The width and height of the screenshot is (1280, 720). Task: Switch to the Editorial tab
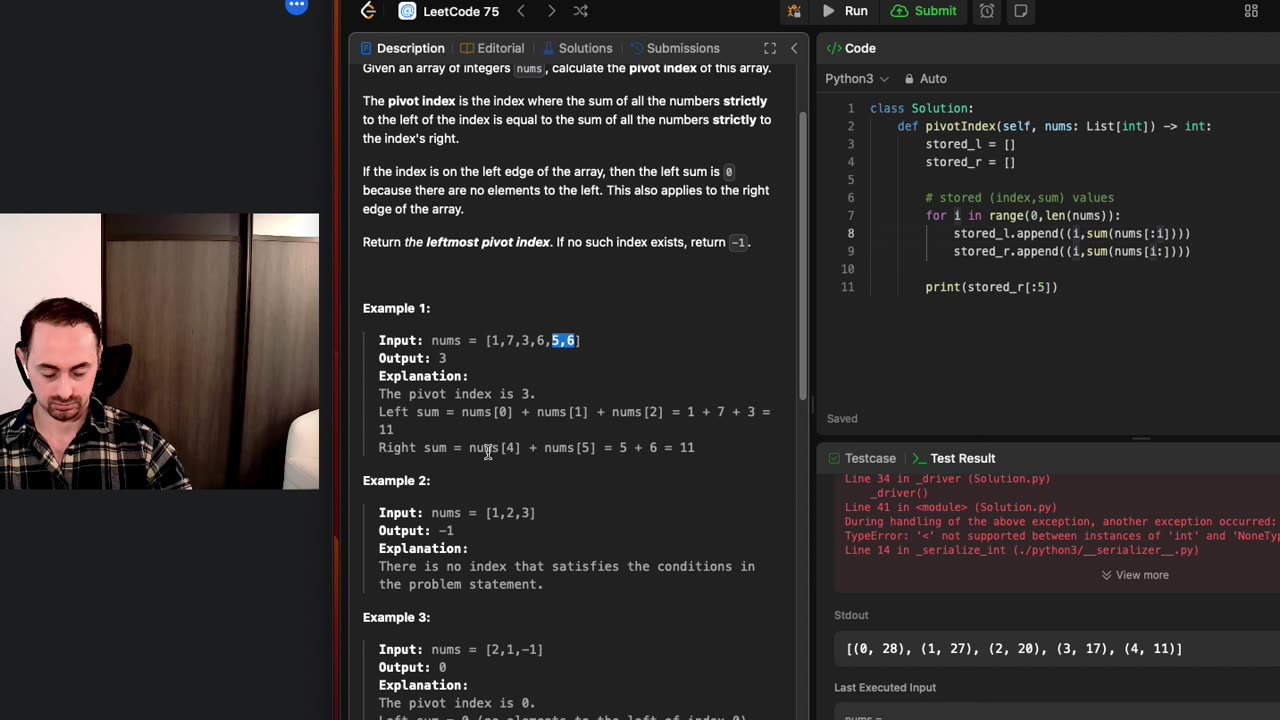tap(492, 48)
